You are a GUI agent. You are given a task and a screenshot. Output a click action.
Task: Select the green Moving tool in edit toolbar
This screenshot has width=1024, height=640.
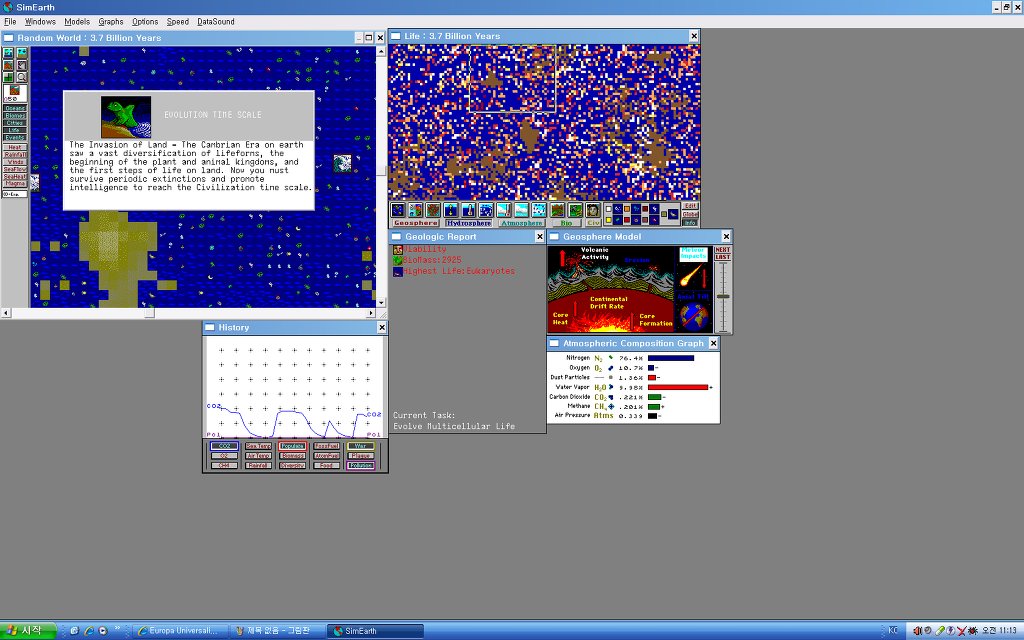click(8, 76)
